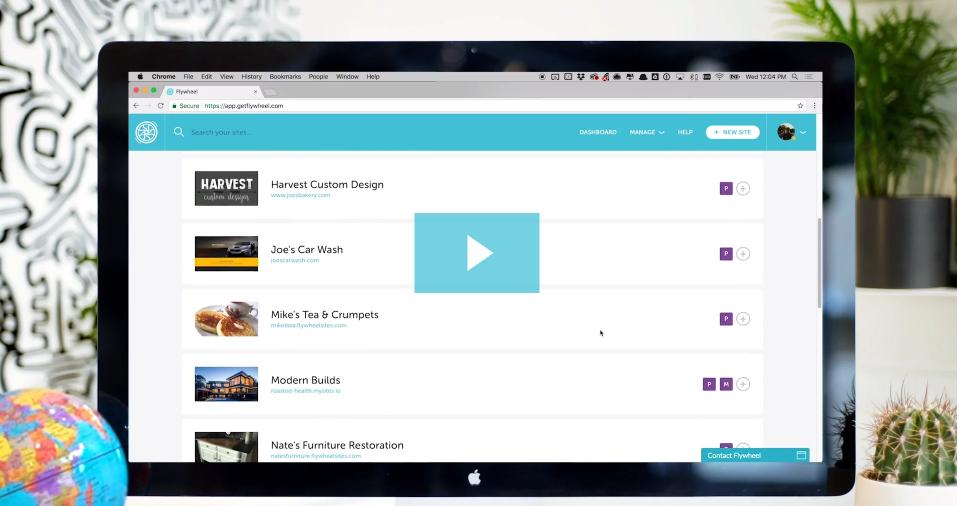Open the Mike's Tea & Crumpets thumbnail

[x=226, y=319]
